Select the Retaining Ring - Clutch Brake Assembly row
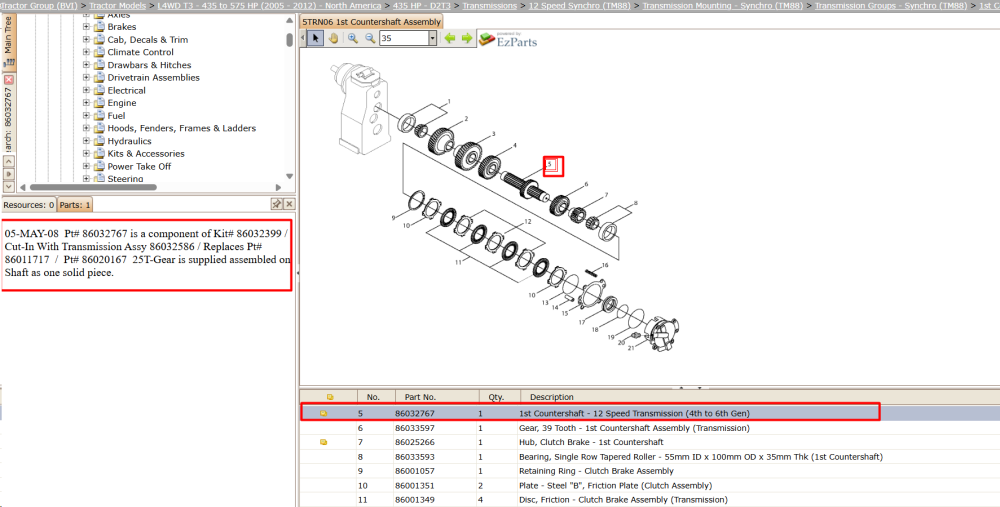 tap(650, 471)
